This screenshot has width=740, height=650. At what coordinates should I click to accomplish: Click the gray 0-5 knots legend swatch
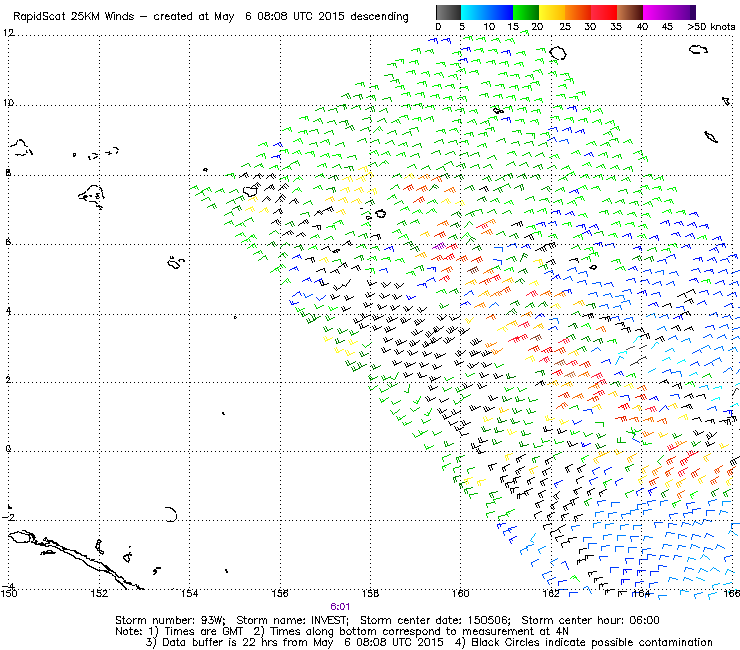point(448,12)
